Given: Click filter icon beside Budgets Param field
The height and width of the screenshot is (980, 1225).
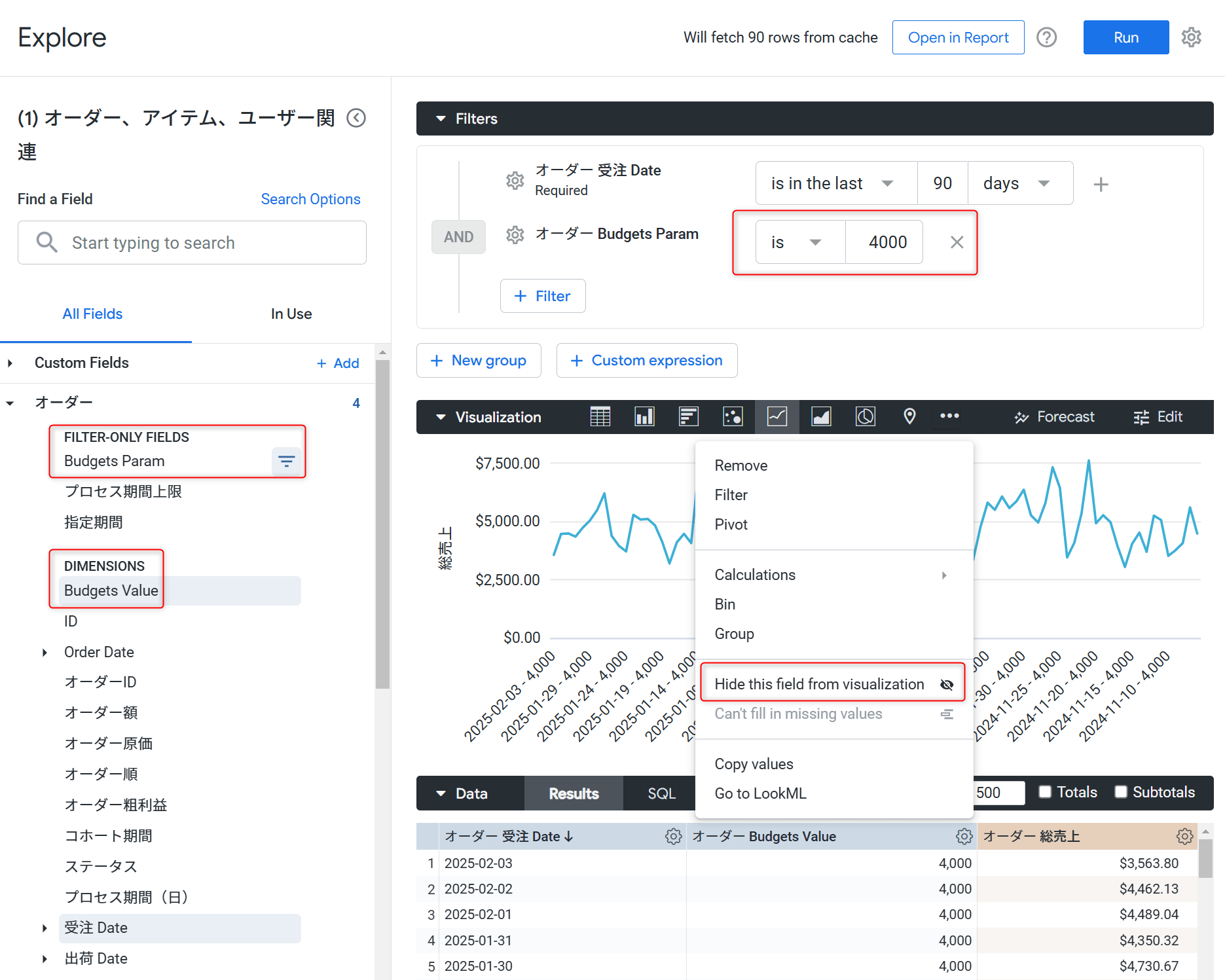Looking at the screenshot, I should (x=286, y=462).
